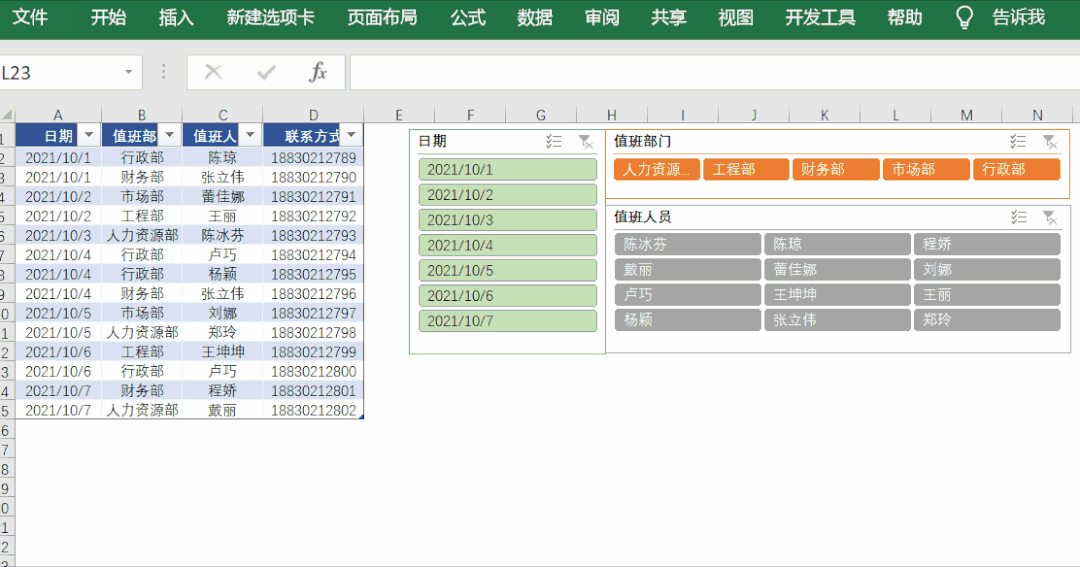Clear filter in 日期 slicer

point(585,142)
